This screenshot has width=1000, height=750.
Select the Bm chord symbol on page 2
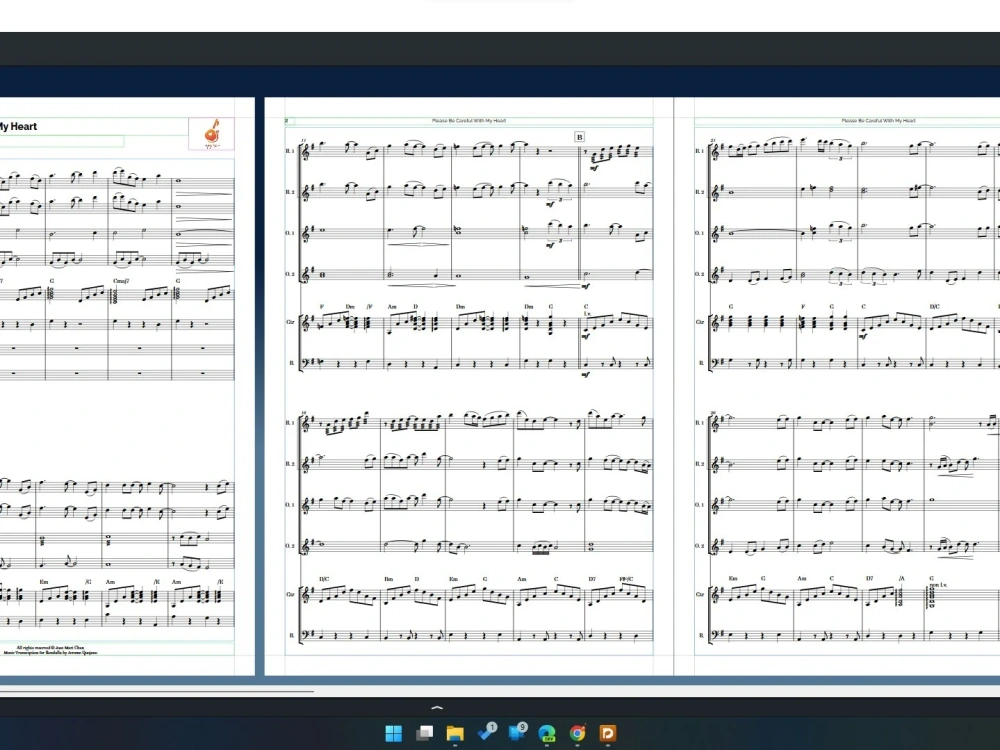388,578
